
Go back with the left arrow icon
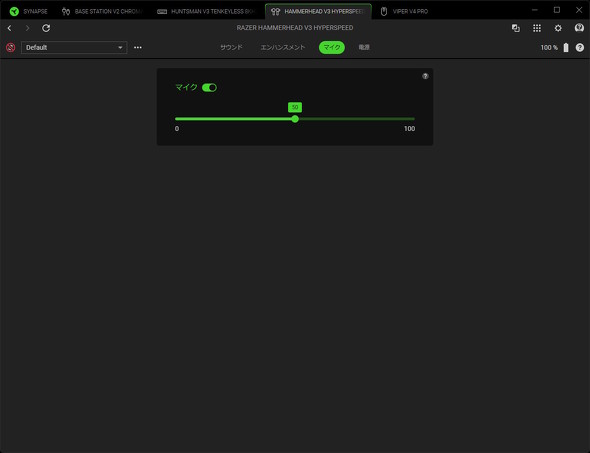tap(9, 28)
